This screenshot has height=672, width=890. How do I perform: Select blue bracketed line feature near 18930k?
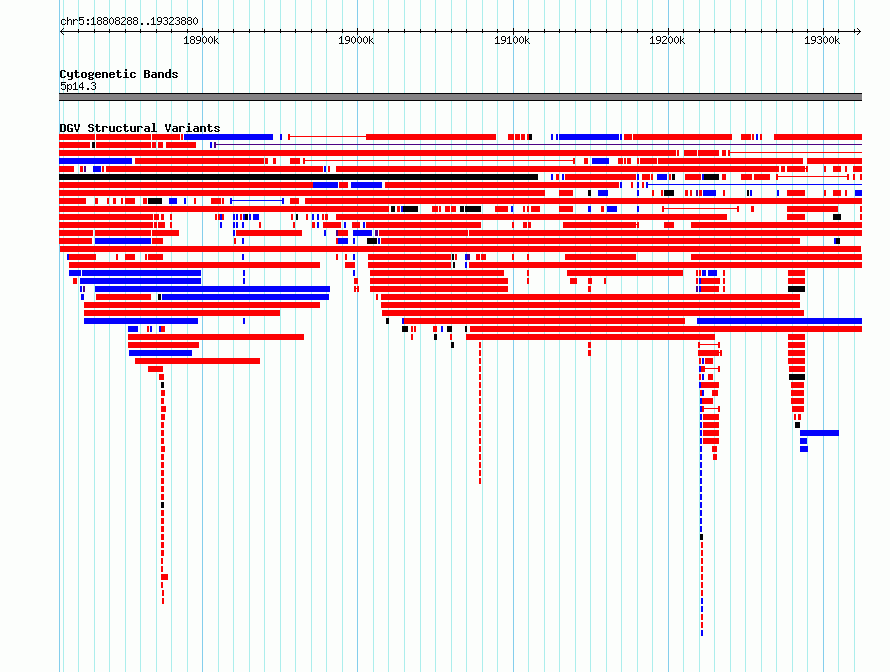coord(257,201)
